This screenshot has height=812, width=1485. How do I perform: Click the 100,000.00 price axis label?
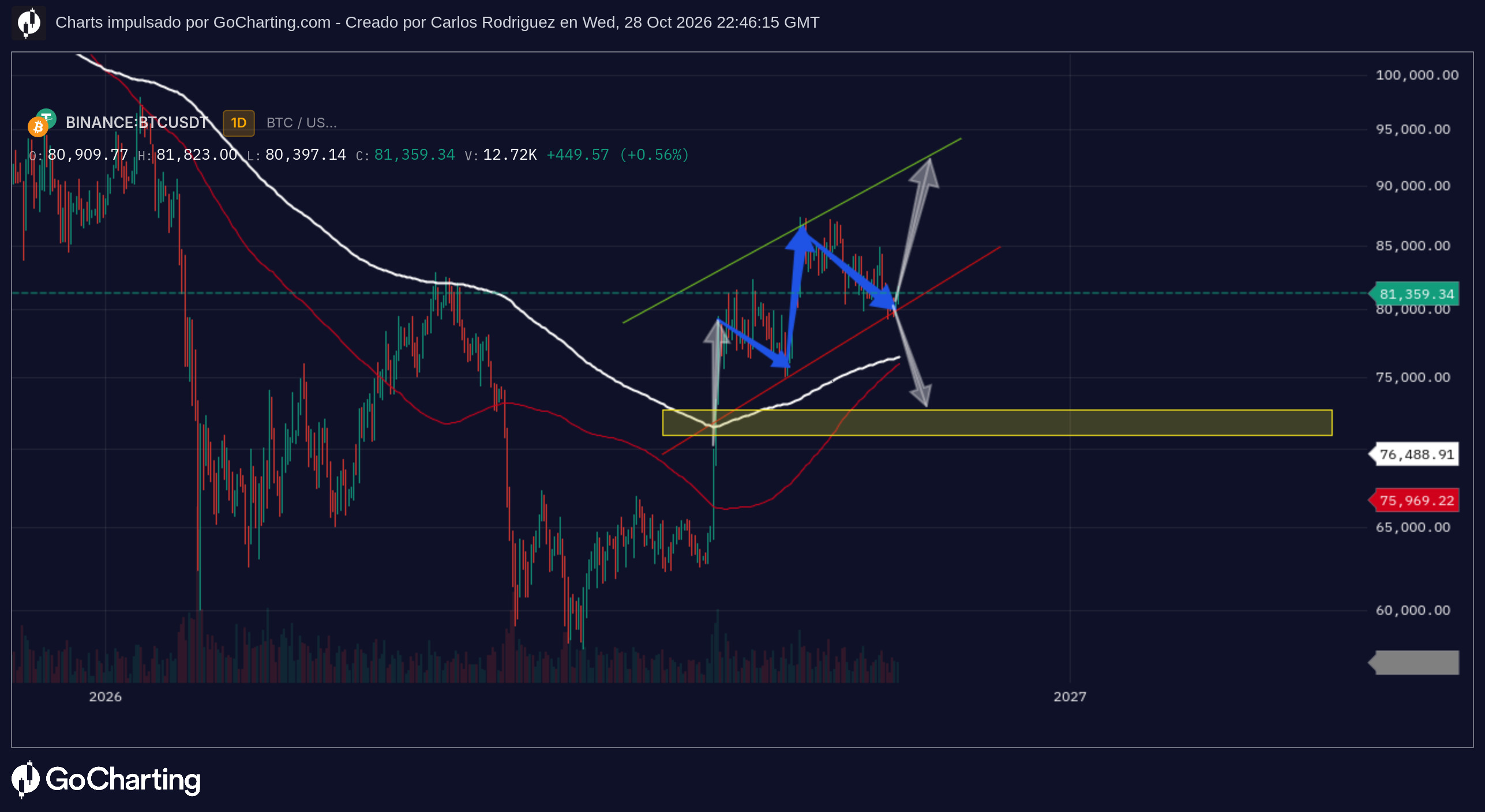tap(1417, 75)
